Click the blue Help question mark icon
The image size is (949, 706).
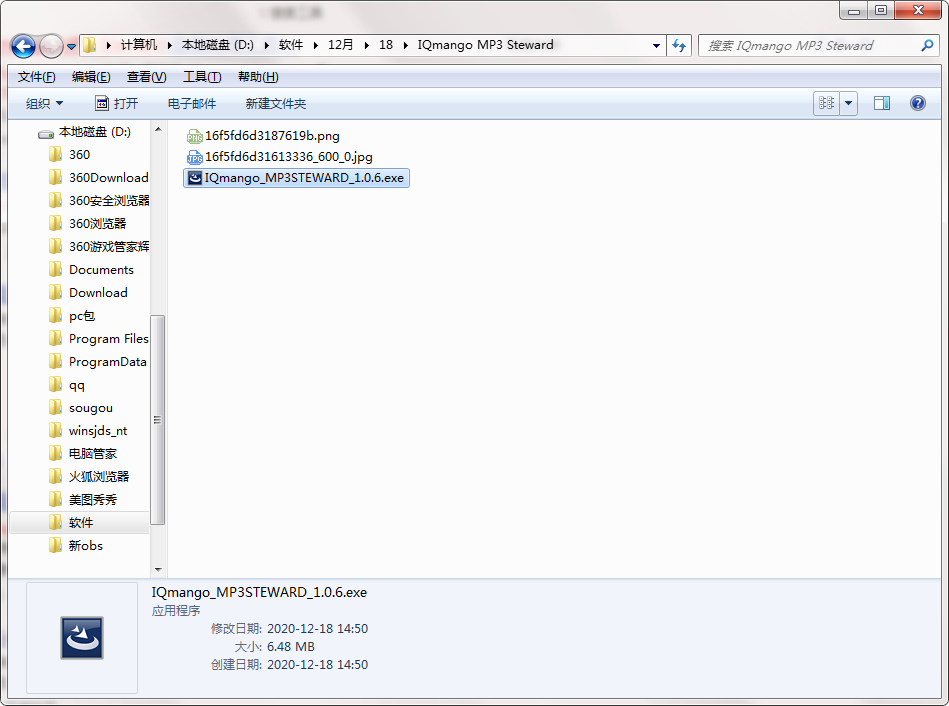(x=918, y=103)
